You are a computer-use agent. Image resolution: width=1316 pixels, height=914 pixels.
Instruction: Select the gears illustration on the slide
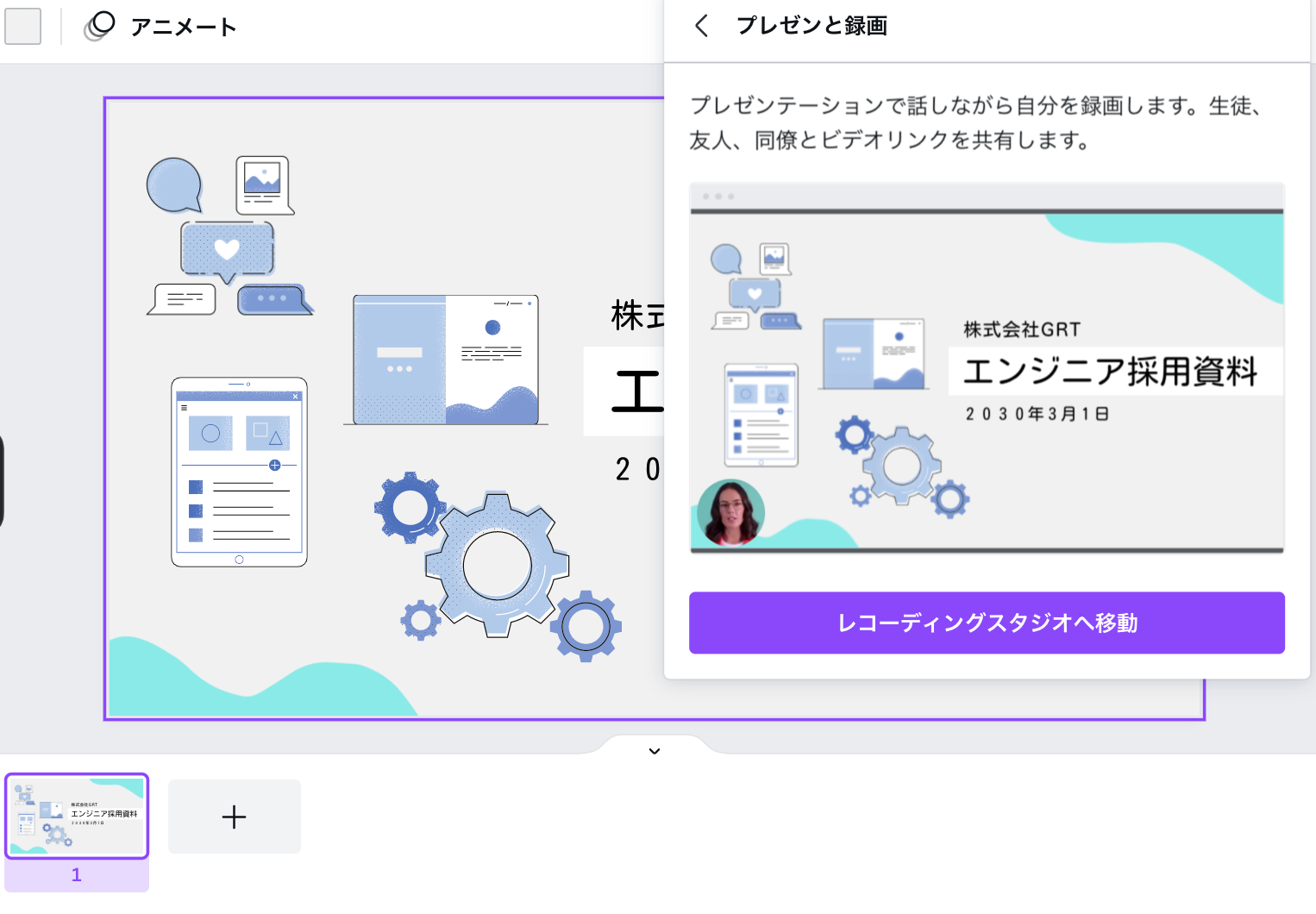click(498, 566)
